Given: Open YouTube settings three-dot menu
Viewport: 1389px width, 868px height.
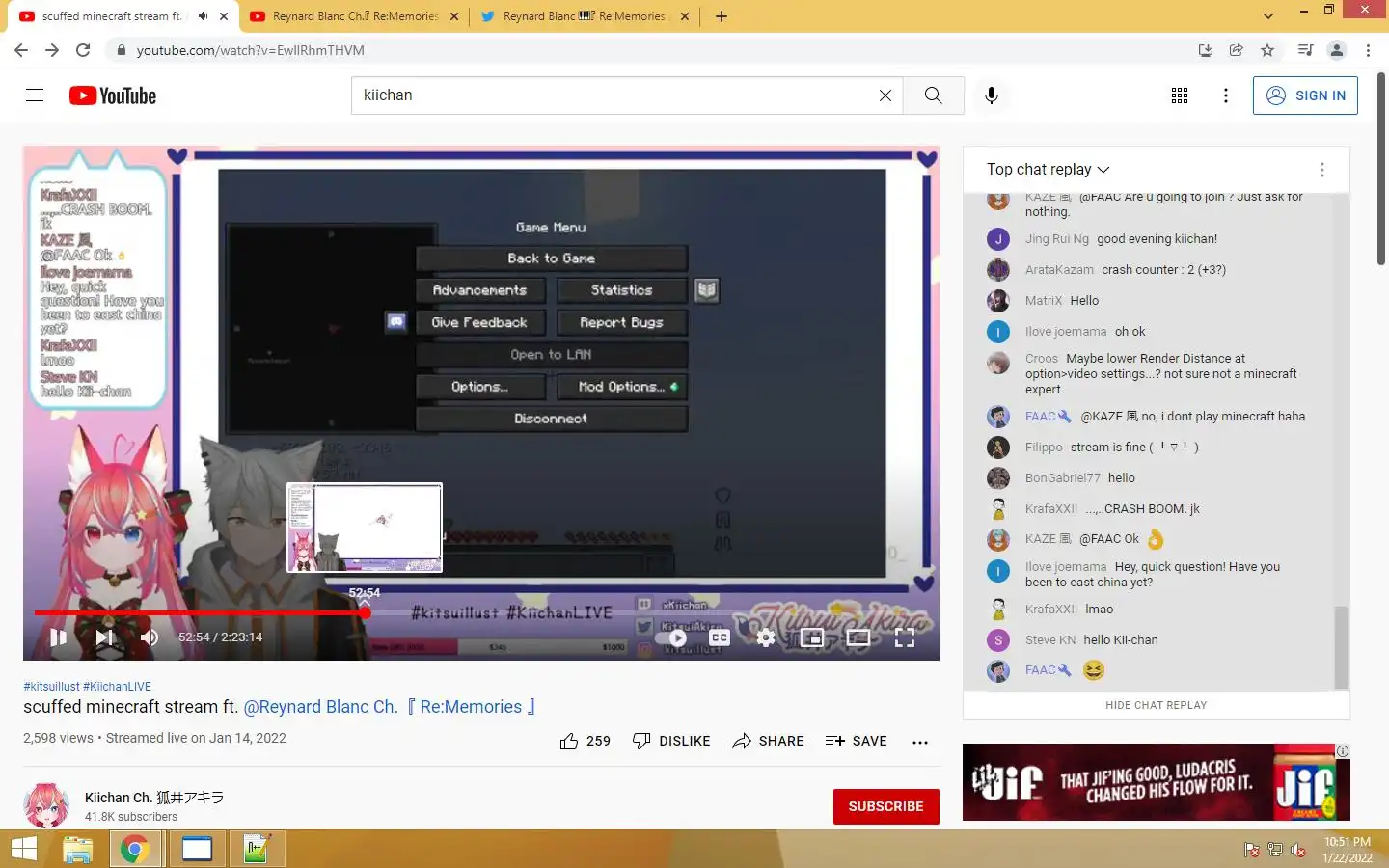Looking at the screenshot, I should tap(1225, 95).
